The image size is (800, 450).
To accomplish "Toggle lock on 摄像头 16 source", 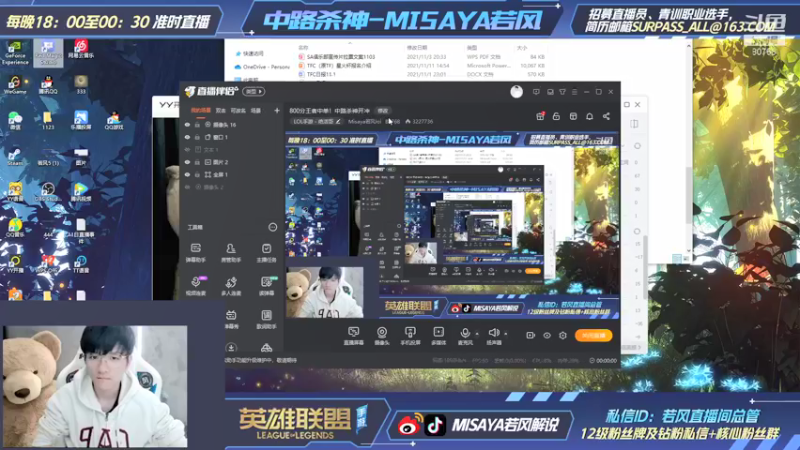I will 197,124.
